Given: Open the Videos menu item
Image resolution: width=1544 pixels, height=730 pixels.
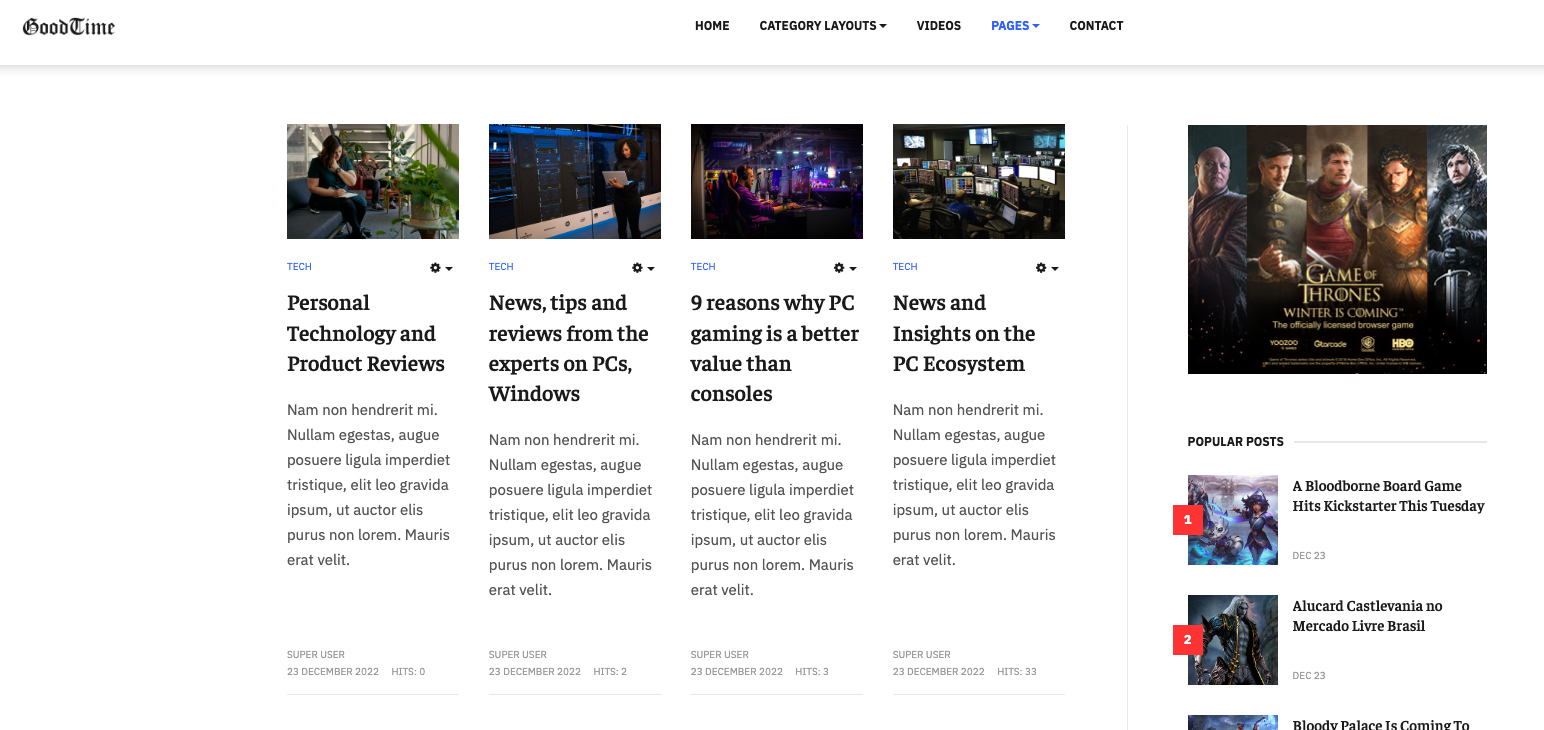Looking at the screenshot, I should click(x=938, y=26).
